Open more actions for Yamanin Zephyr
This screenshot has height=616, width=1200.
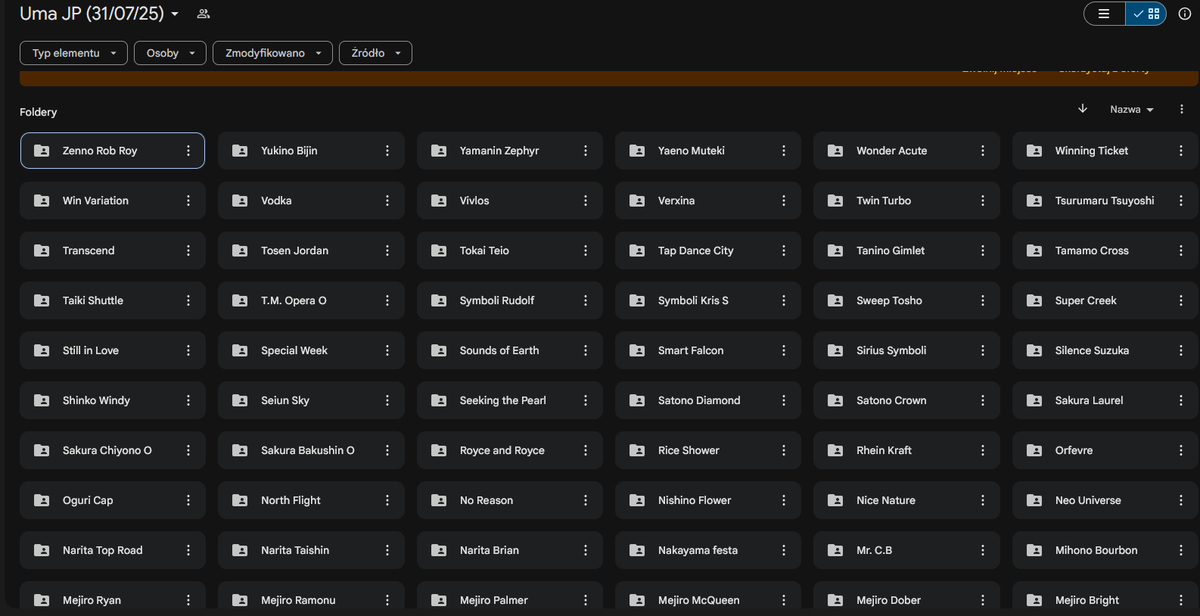585,151
